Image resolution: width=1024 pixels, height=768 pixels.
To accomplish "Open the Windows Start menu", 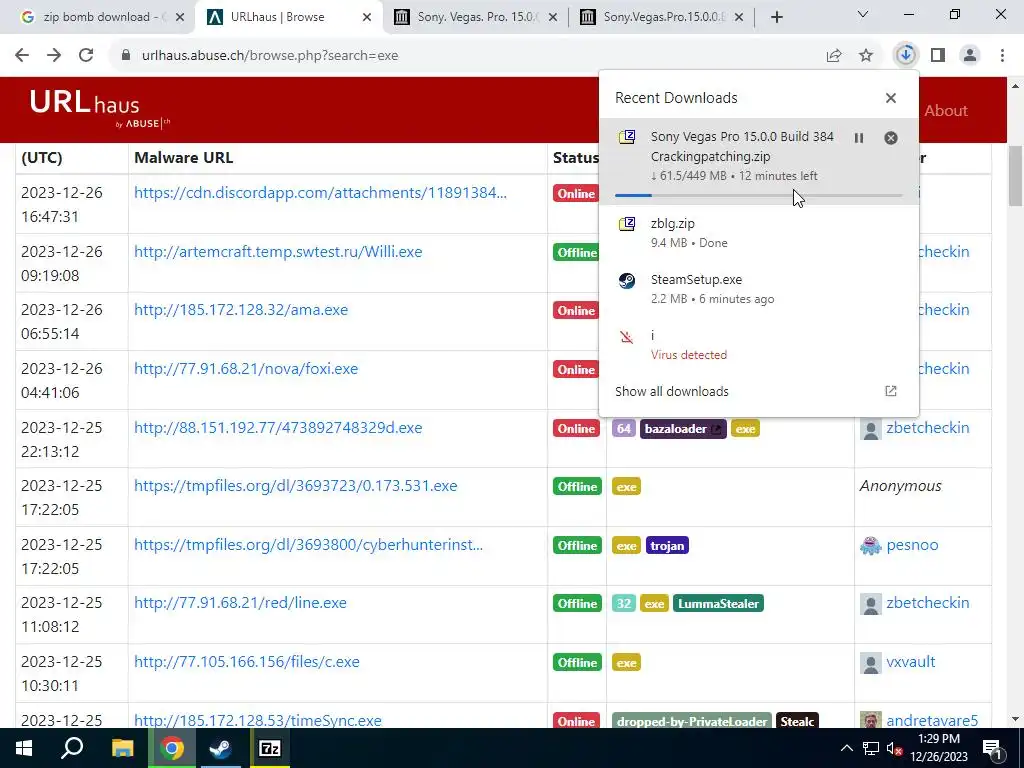I will (x=24, y=748).
